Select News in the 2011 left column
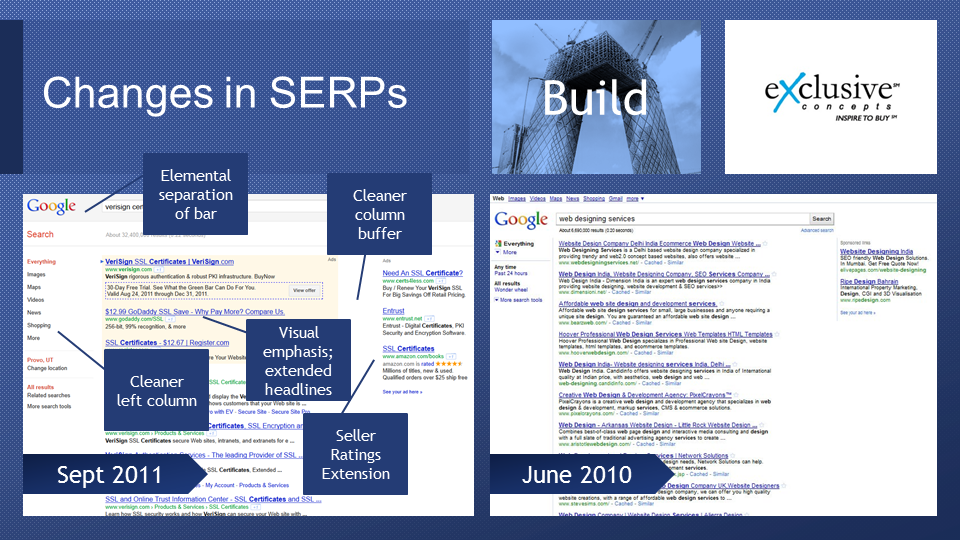Viewport: 960px width, 540px height. click(x=34, y=312)
